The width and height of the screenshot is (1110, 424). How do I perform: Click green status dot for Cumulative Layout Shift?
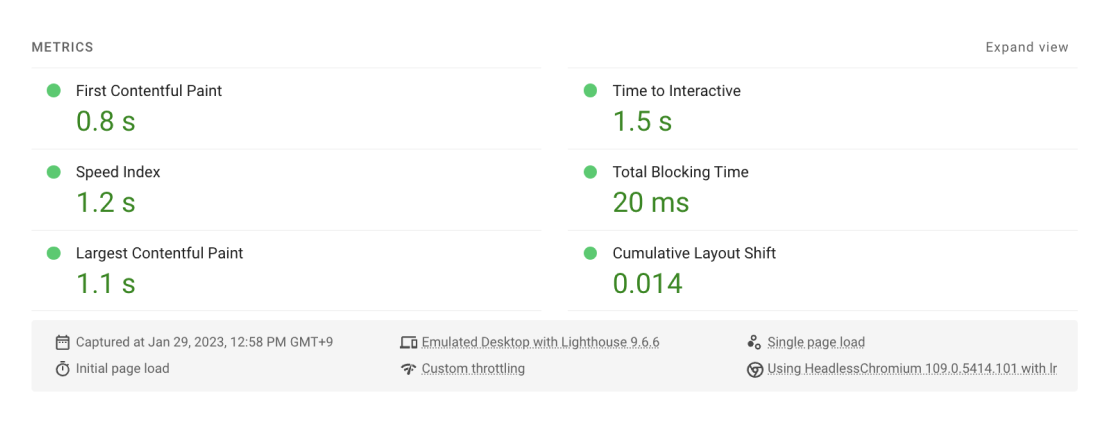pyautogui.click(x=590, y=253)
